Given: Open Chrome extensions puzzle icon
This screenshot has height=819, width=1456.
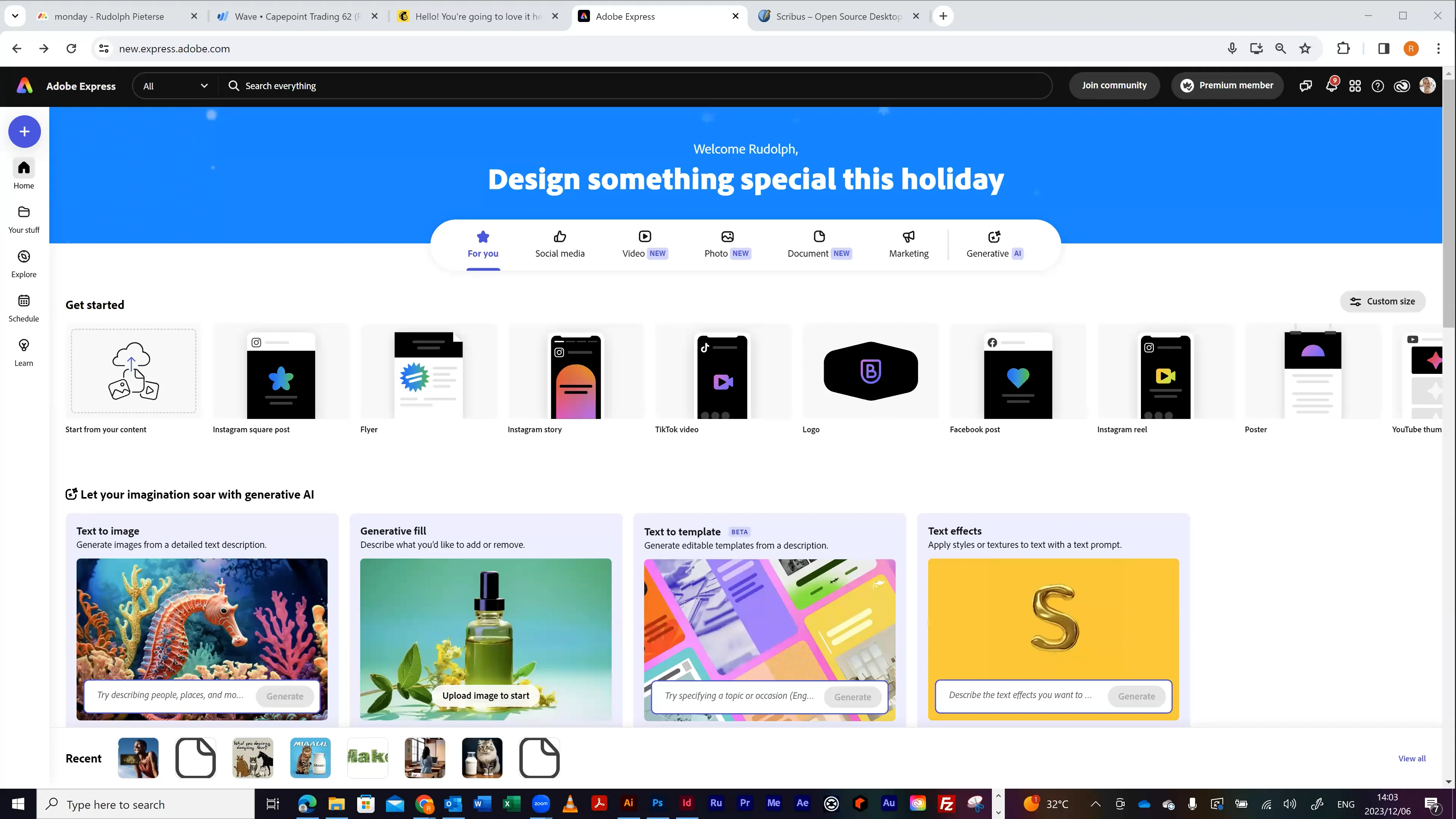Looking at the screenshot, I should [1343, 49].
